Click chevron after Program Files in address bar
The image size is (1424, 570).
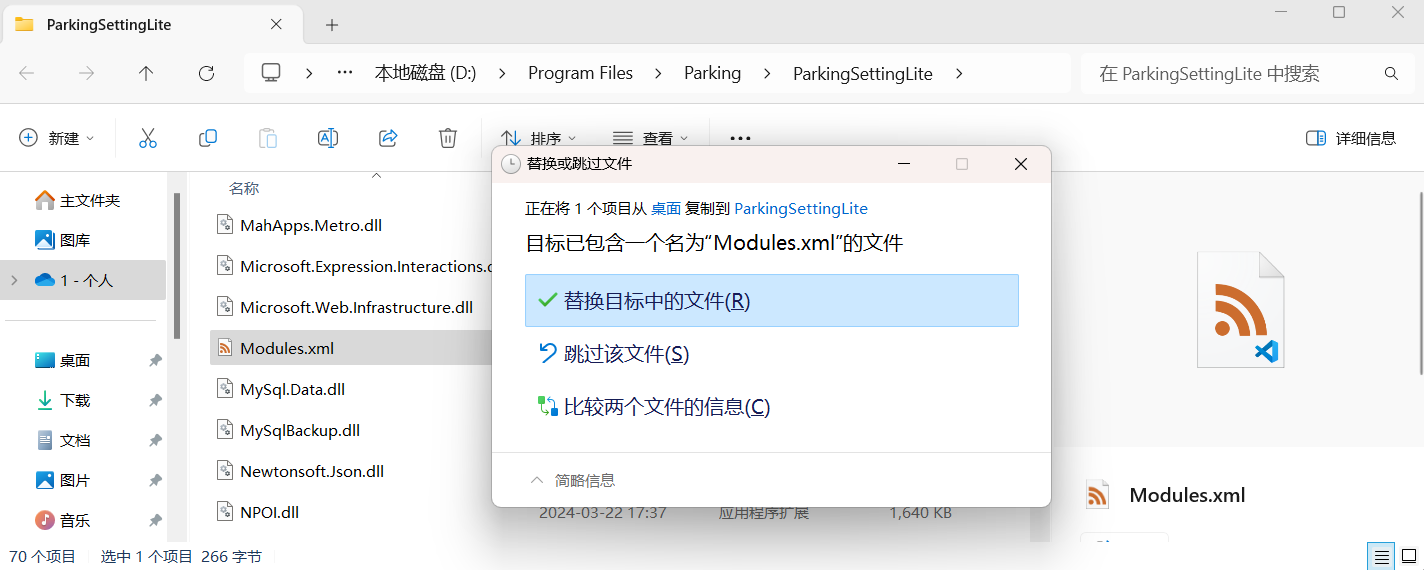click(658, 73)
